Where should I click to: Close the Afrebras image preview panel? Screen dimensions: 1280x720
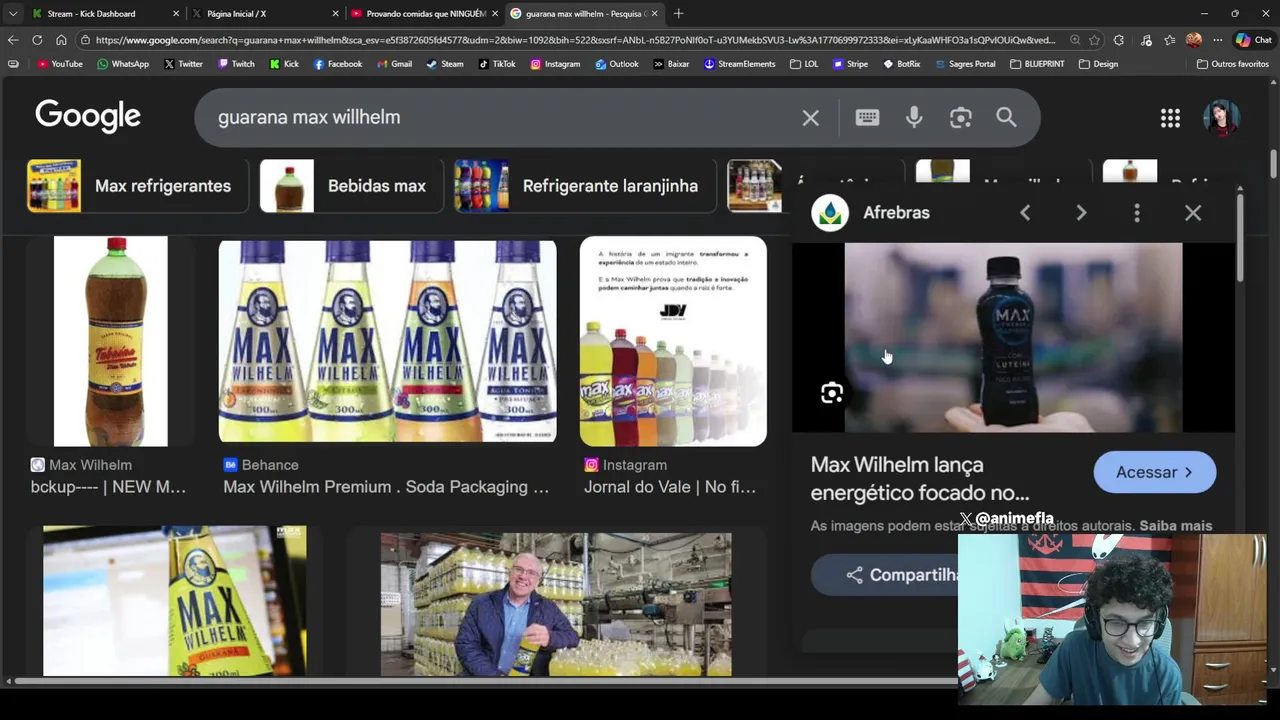pyautogui.click(x=1193, y=213)
